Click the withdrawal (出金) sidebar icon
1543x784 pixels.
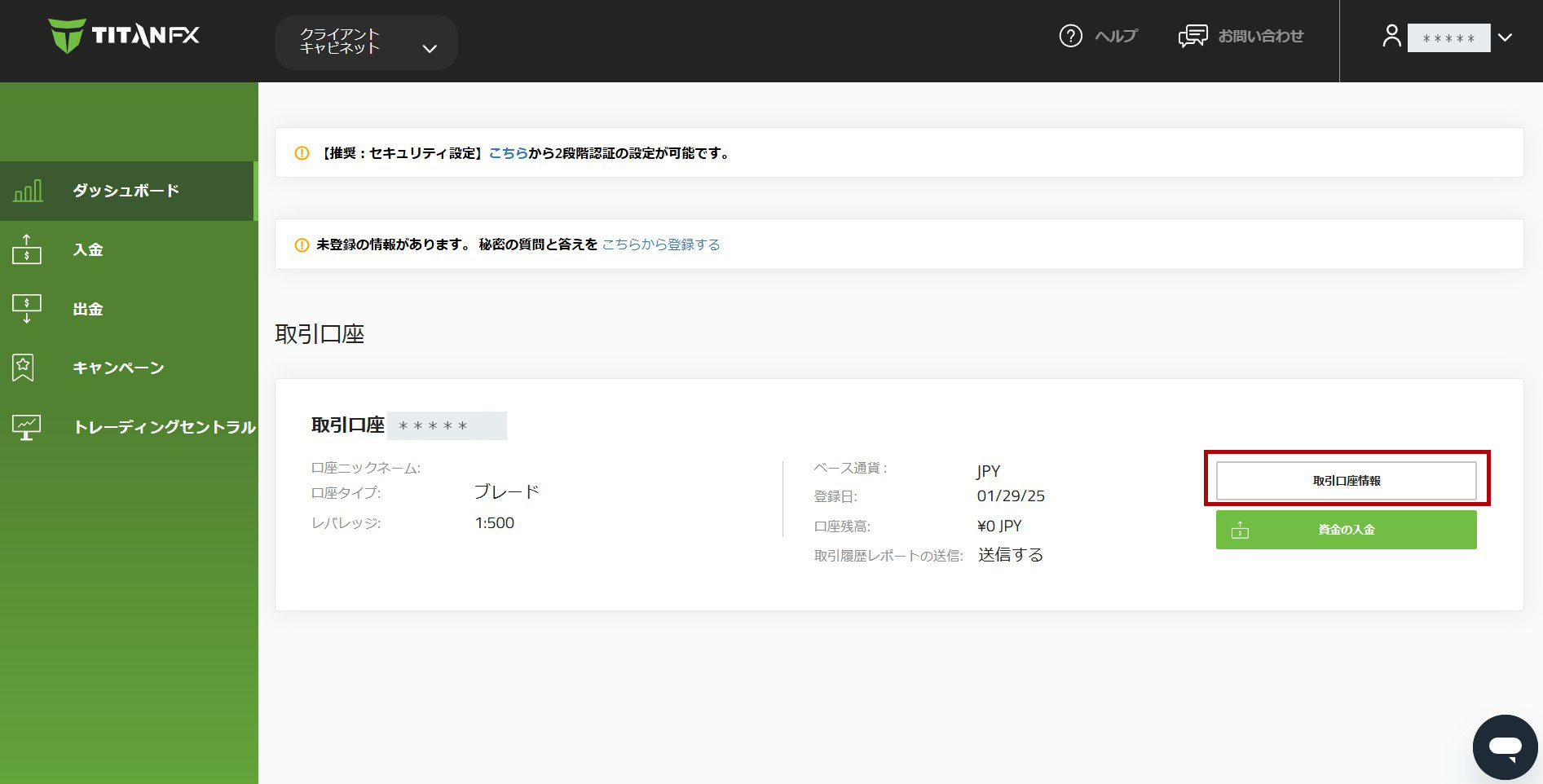26,309
